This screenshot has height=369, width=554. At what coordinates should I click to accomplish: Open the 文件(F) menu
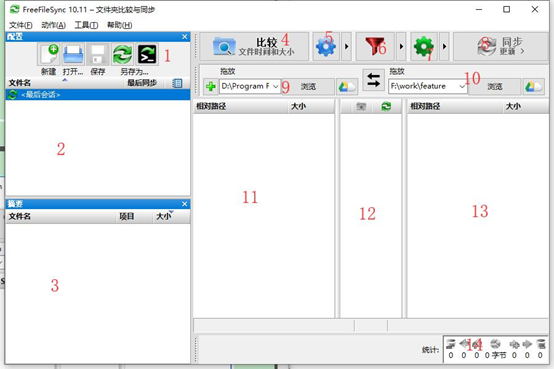point(20,25)
